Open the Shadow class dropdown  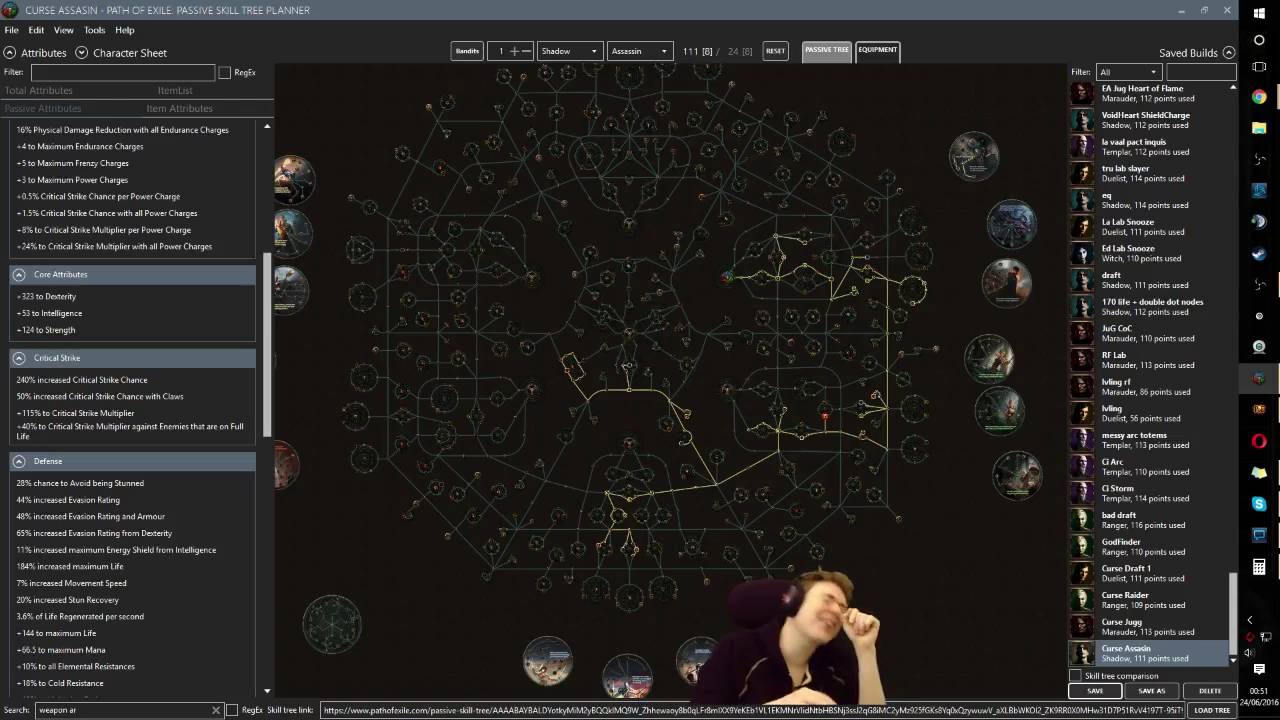(569, 51)
